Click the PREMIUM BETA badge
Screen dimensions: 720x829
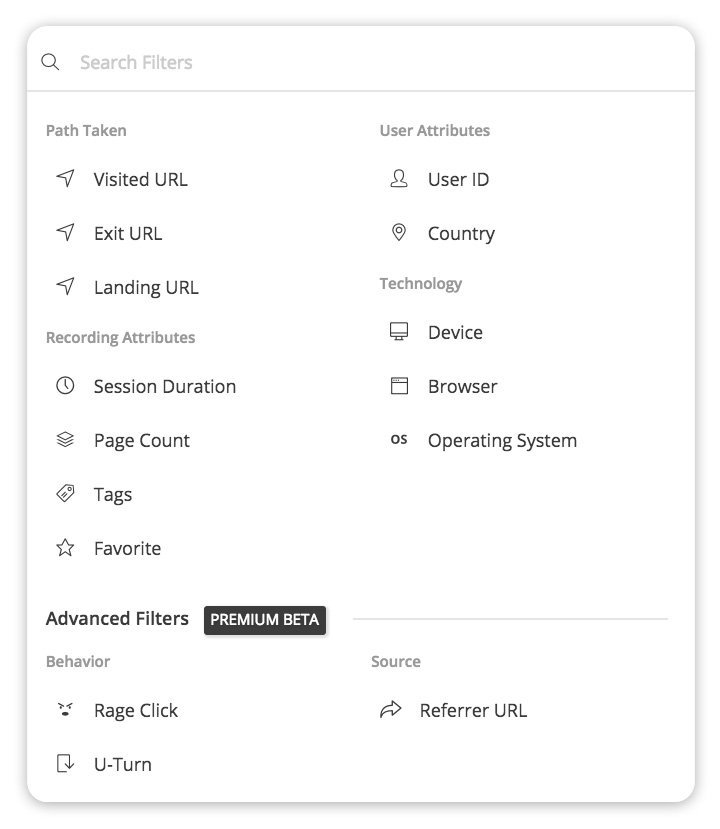coord(265,620)
